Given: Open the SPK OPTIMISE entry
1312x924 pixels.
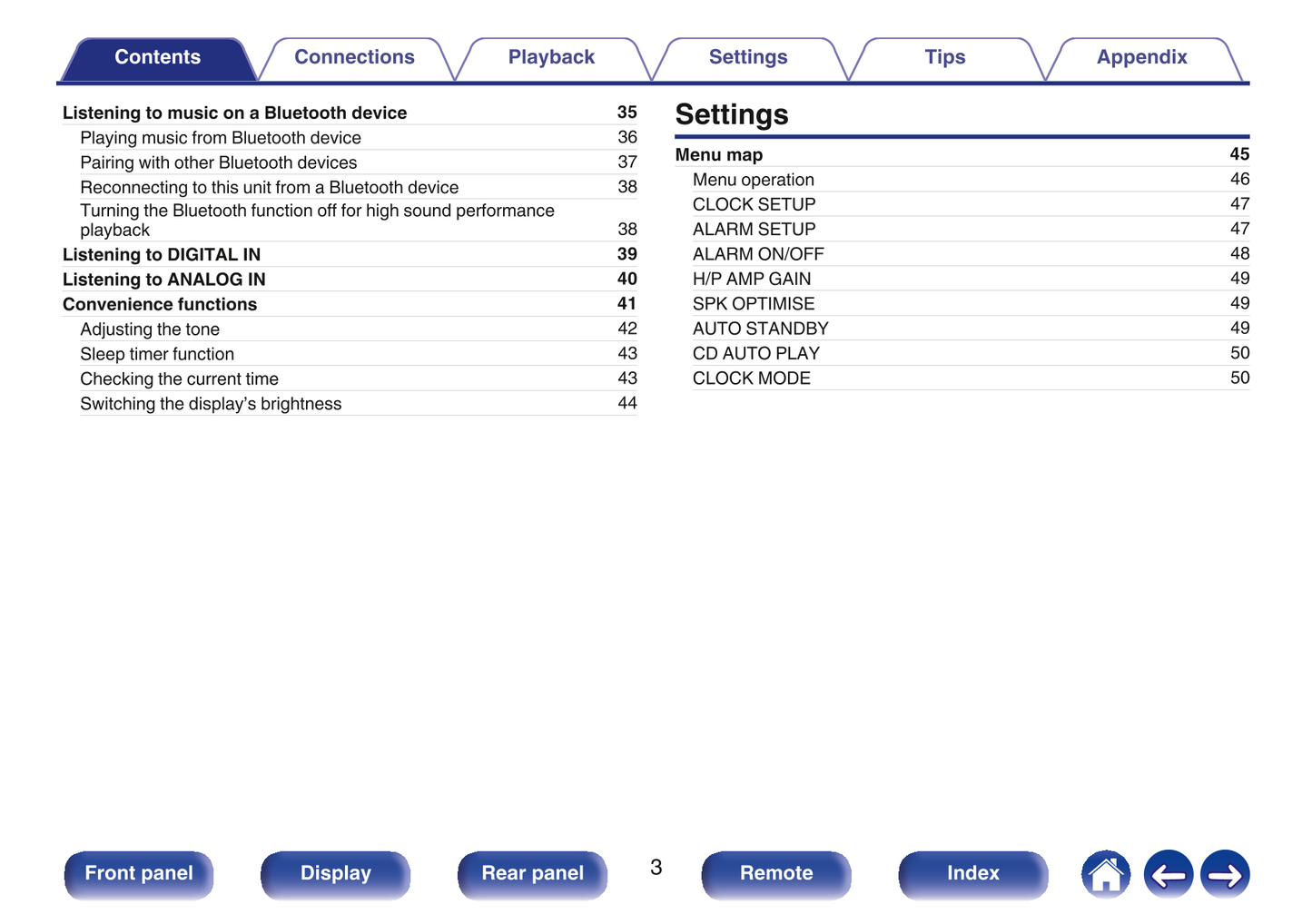Looking at the screenshot, I should pos(753,304).
